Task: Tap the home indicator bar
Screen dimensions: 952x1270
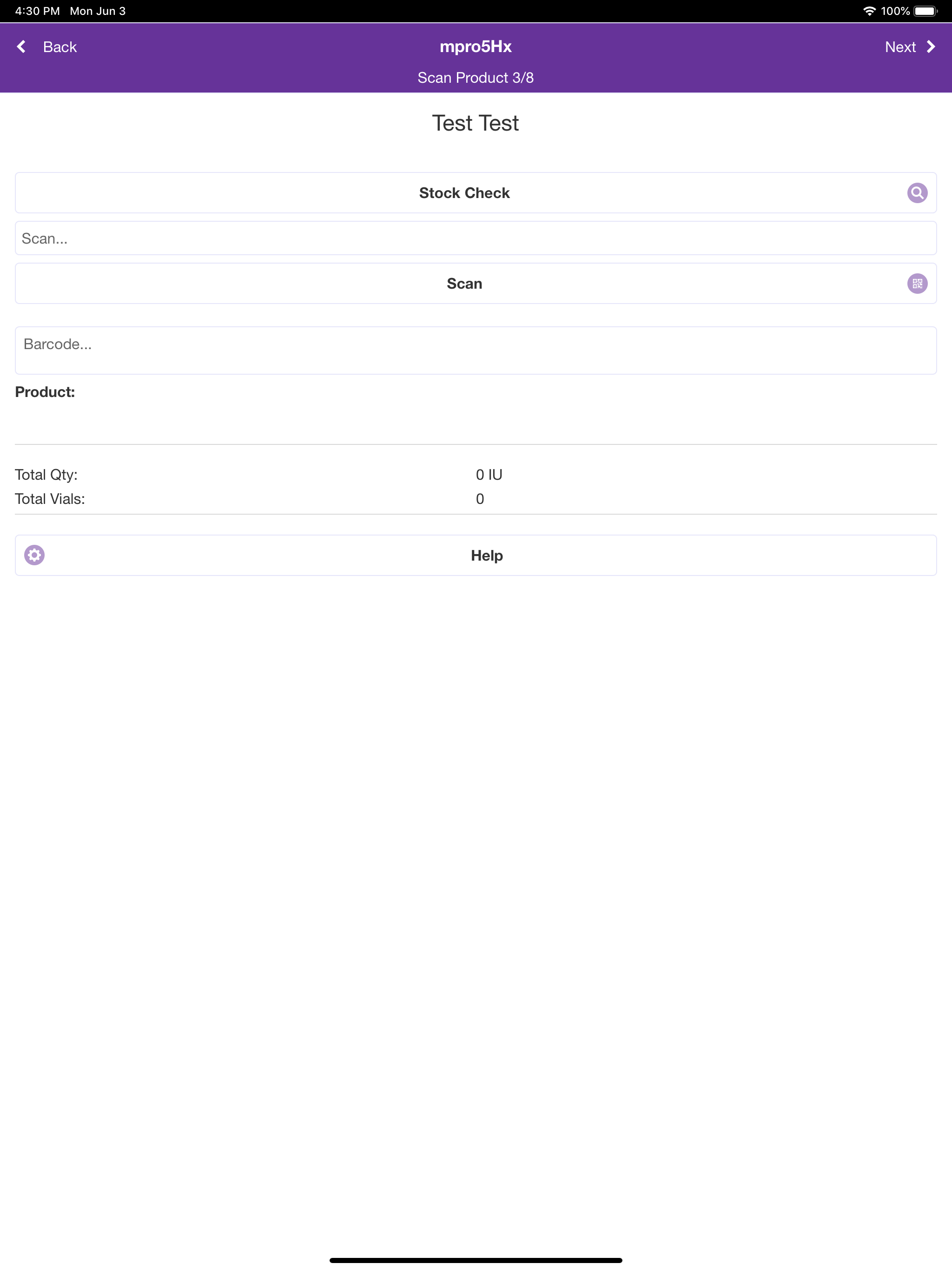Action: coord(476,1260)
